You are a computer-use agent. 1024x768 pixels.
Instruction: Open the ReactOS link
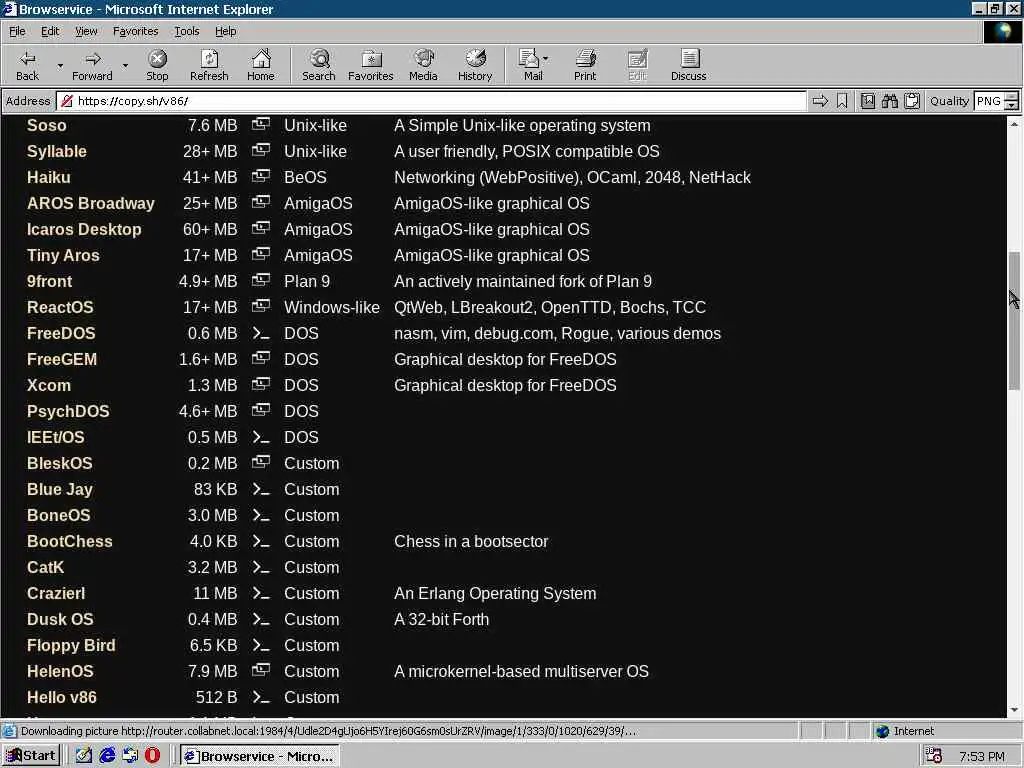point(60,308)
